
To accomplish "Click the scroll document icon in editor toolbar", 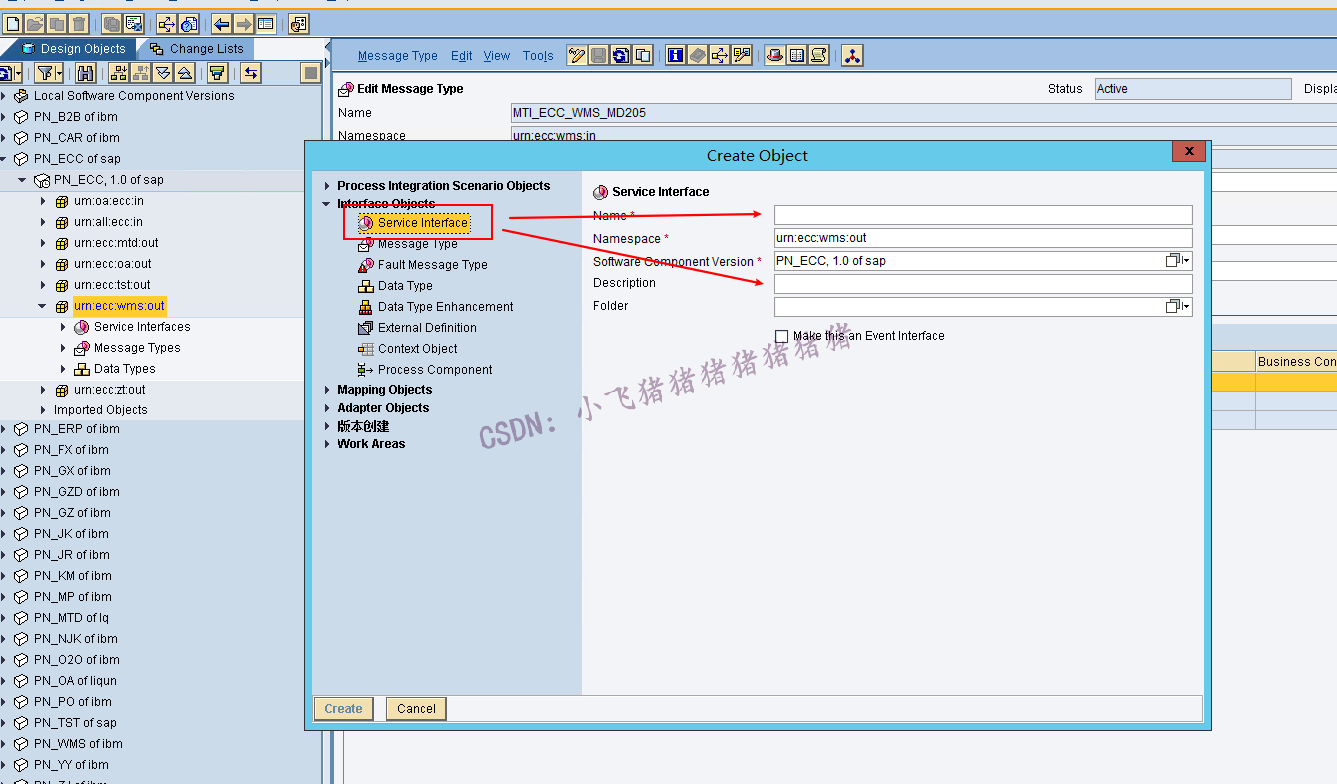I will 819,55.
